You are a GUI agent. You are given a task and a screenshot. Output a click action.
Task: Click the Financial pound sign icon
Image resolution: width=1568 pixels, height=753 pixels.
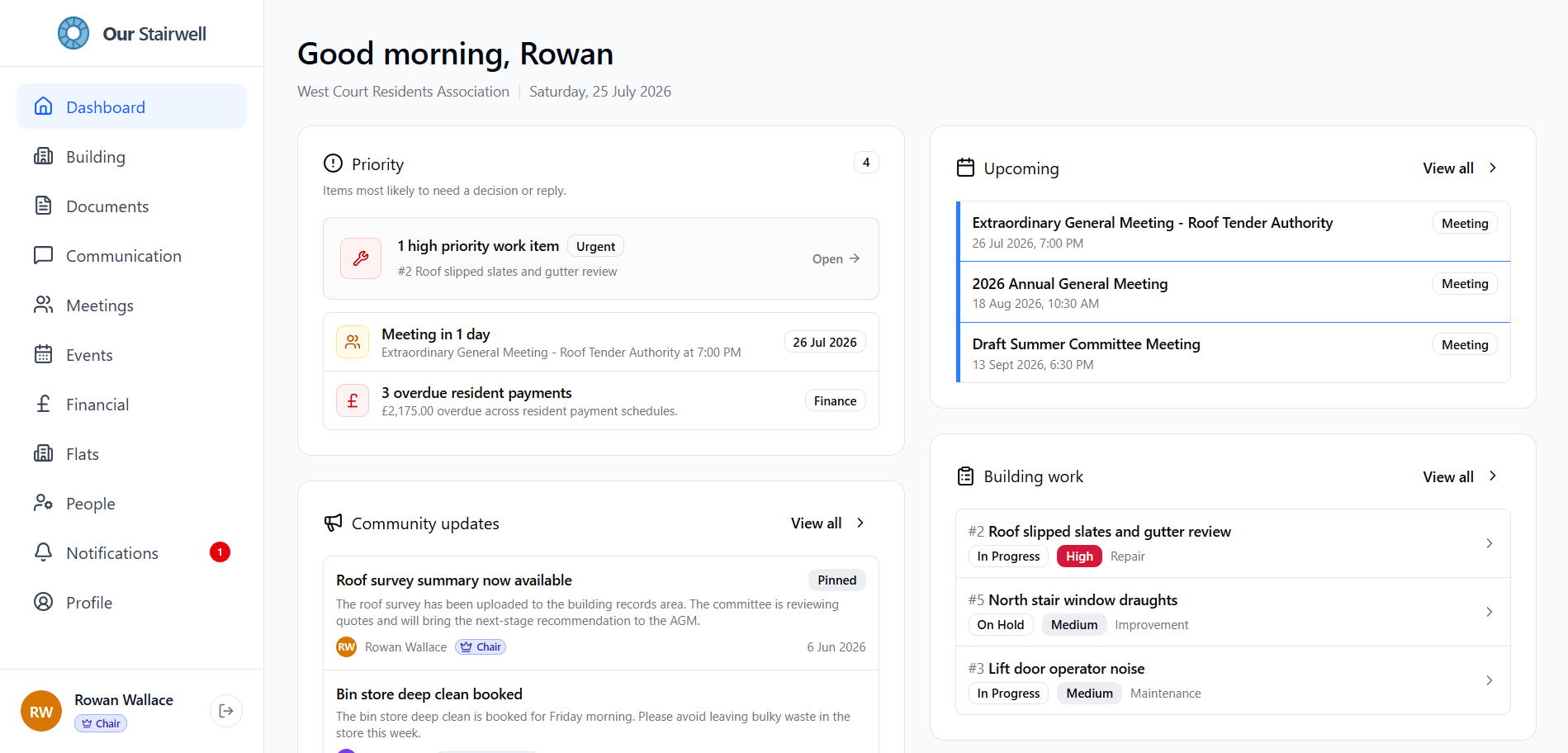[x=44, y=404]
